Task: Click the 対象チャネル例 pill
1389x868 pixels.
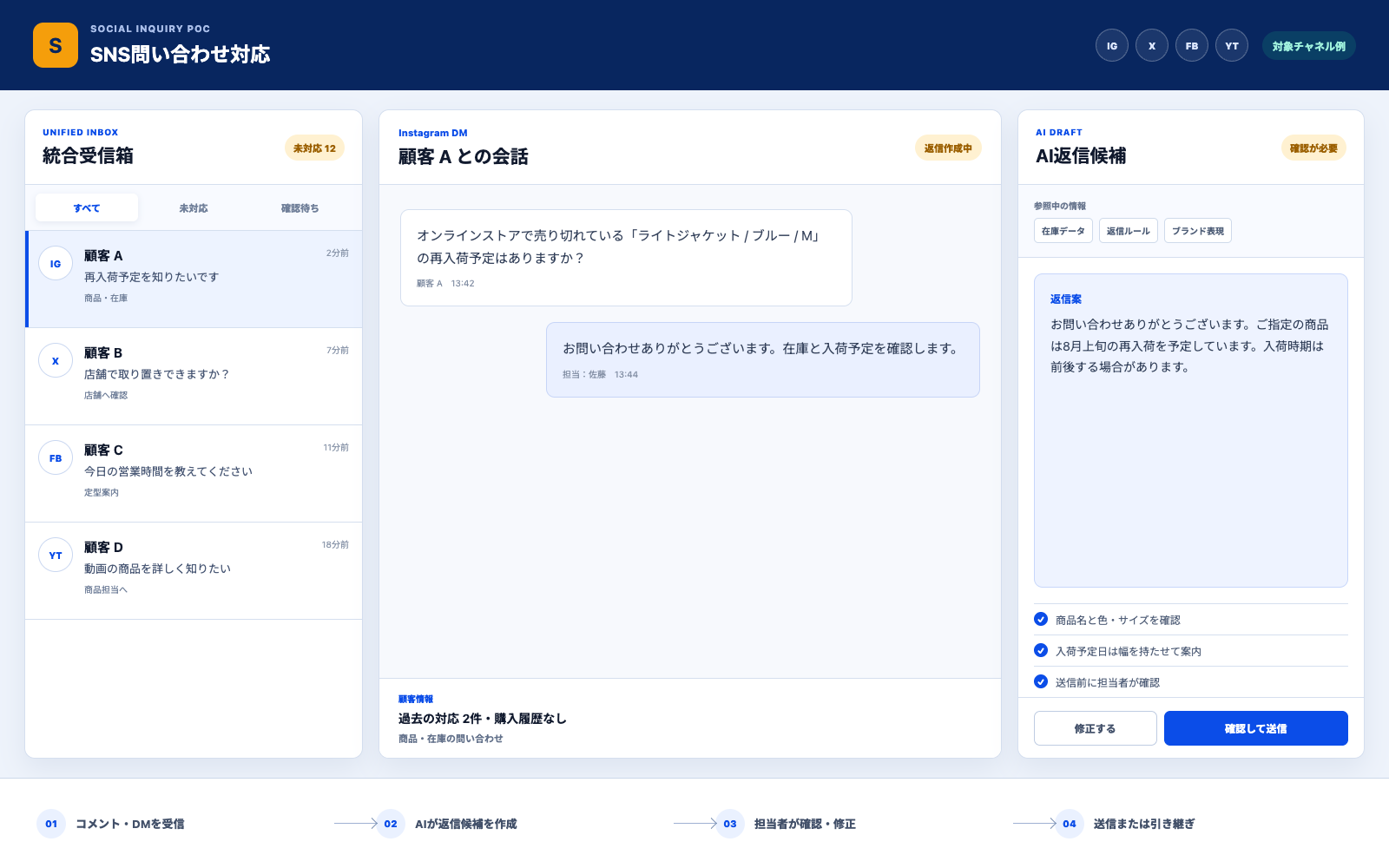Action: point(1309,46)
